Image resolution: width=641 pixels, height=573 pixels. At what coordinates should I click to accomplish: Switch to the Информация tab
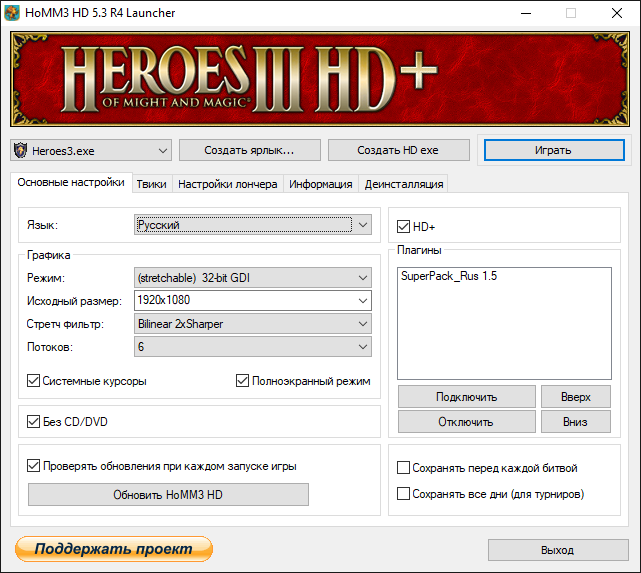(x=321, y=184)
